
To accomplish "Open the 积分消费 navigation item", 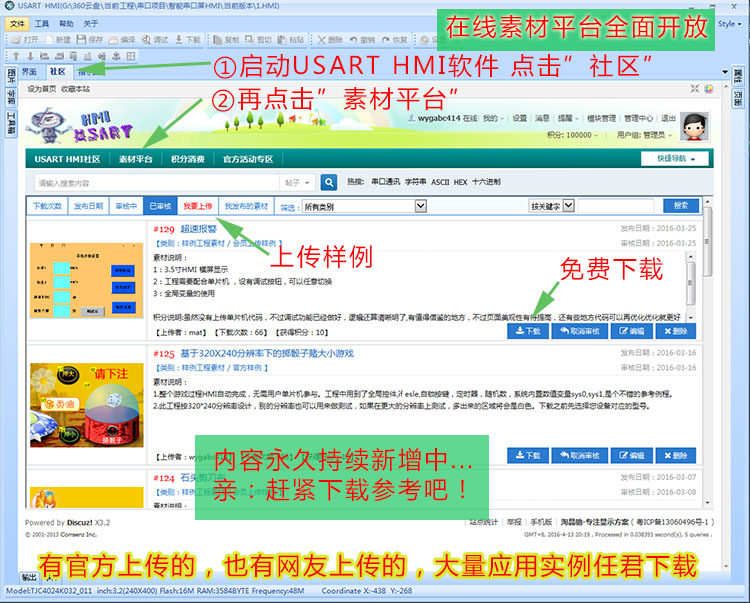I will pos(188,159).
